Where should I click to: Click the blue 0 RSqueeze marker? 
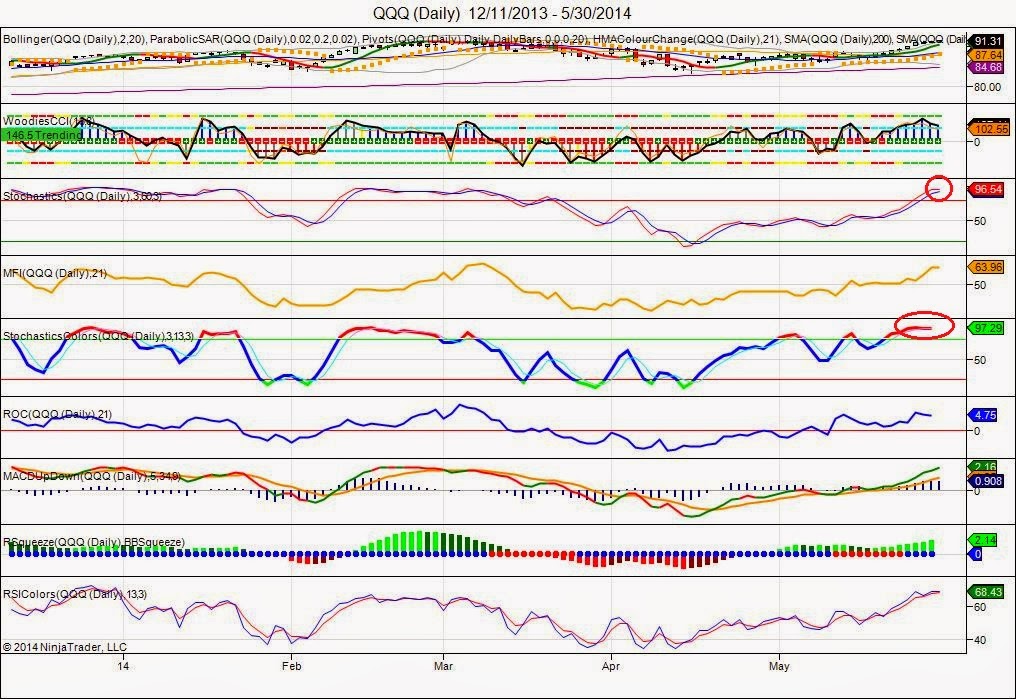[976, 554]
